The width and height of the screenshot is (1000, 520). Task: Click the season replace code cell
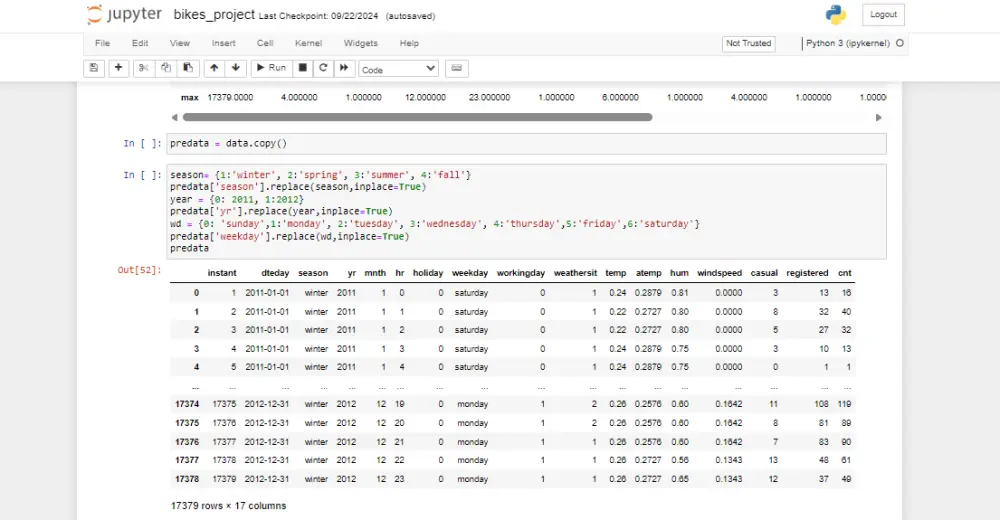[x=526, y=211]
